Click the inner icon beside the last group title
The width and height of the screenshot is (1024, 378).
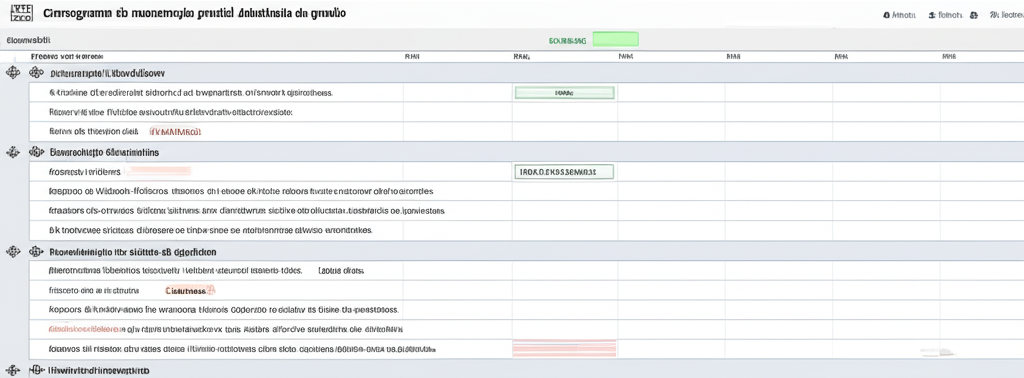36,370
